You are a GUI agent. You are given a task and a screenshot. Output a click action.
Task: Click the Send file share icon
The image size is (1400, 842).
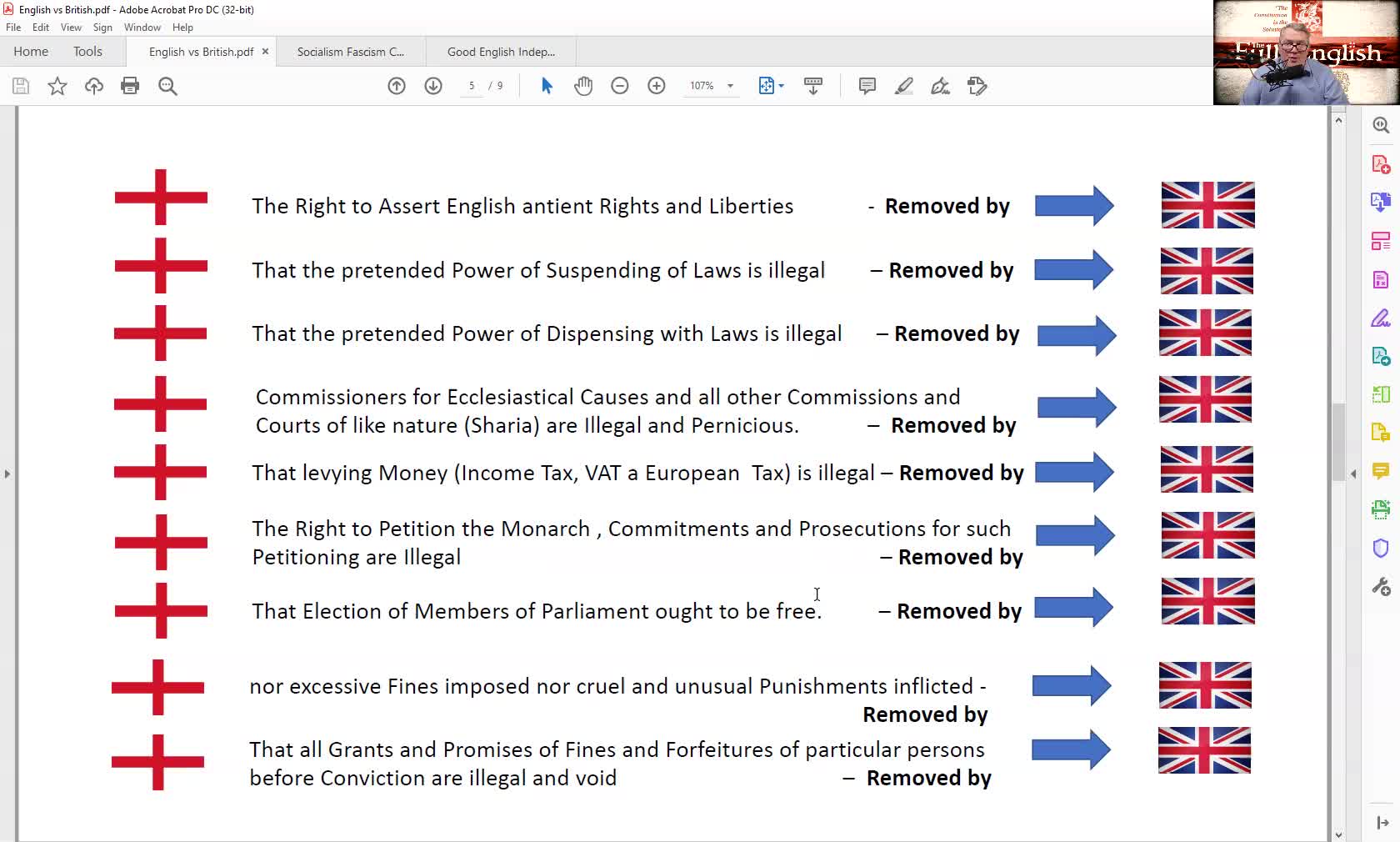coord(977,86)
